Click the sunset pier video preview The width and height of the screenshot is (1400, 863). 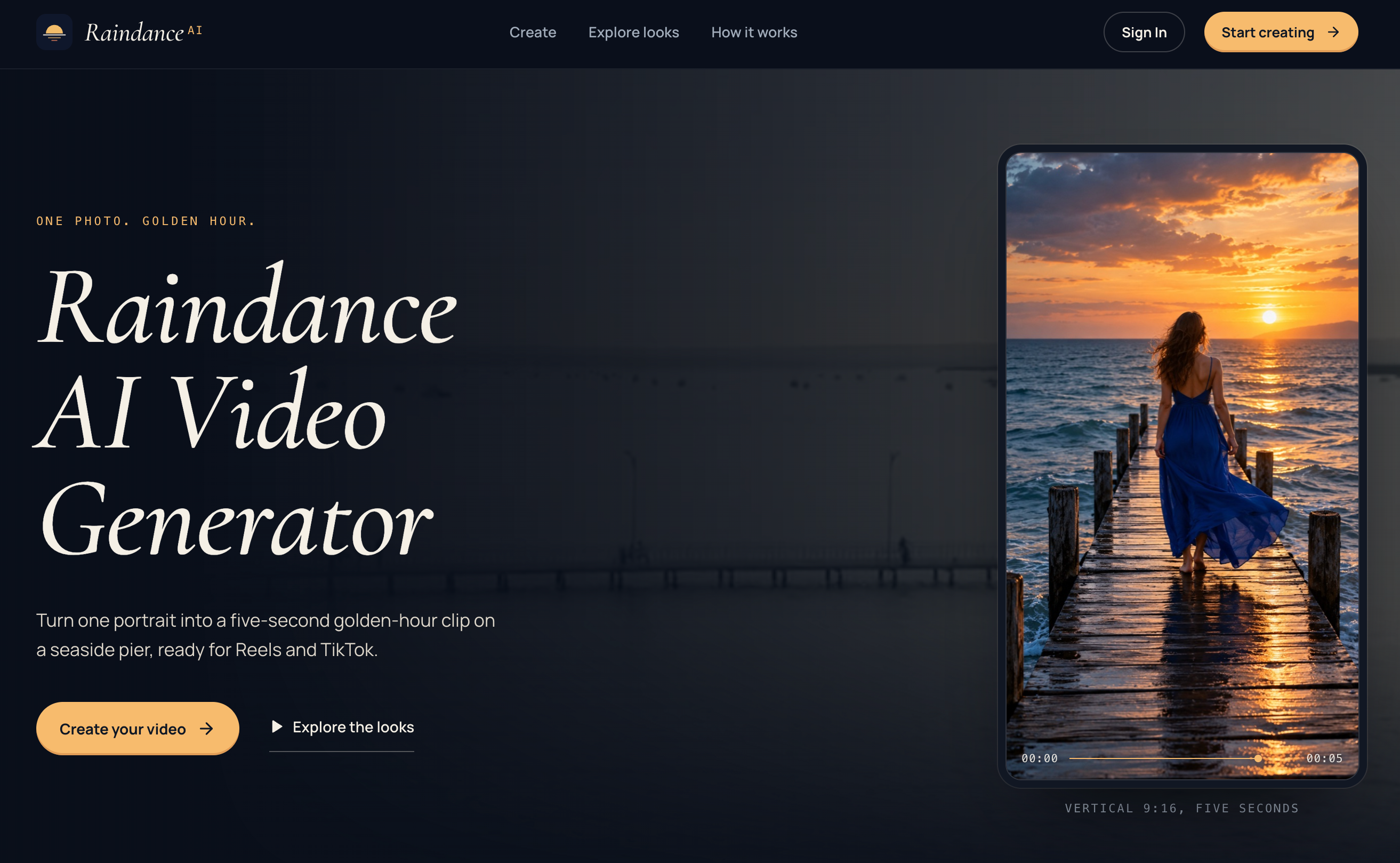point(1181,465)
